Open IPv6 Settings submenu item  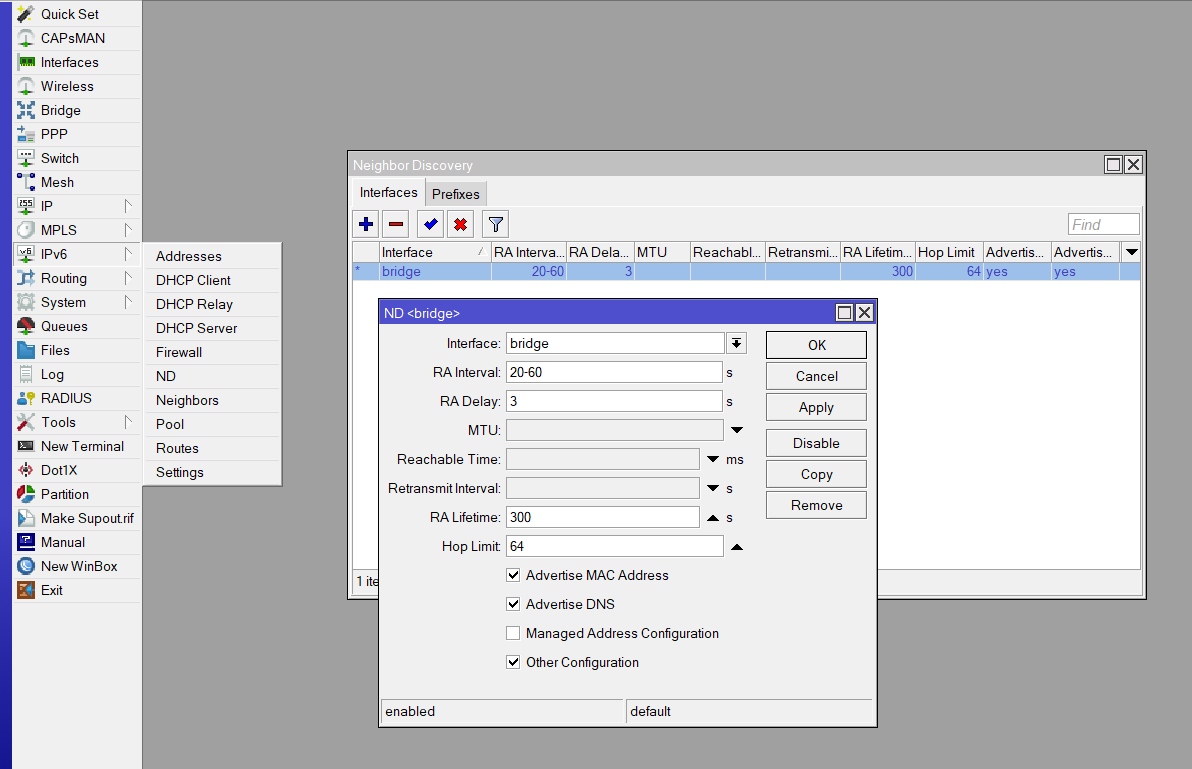[213, 473]
